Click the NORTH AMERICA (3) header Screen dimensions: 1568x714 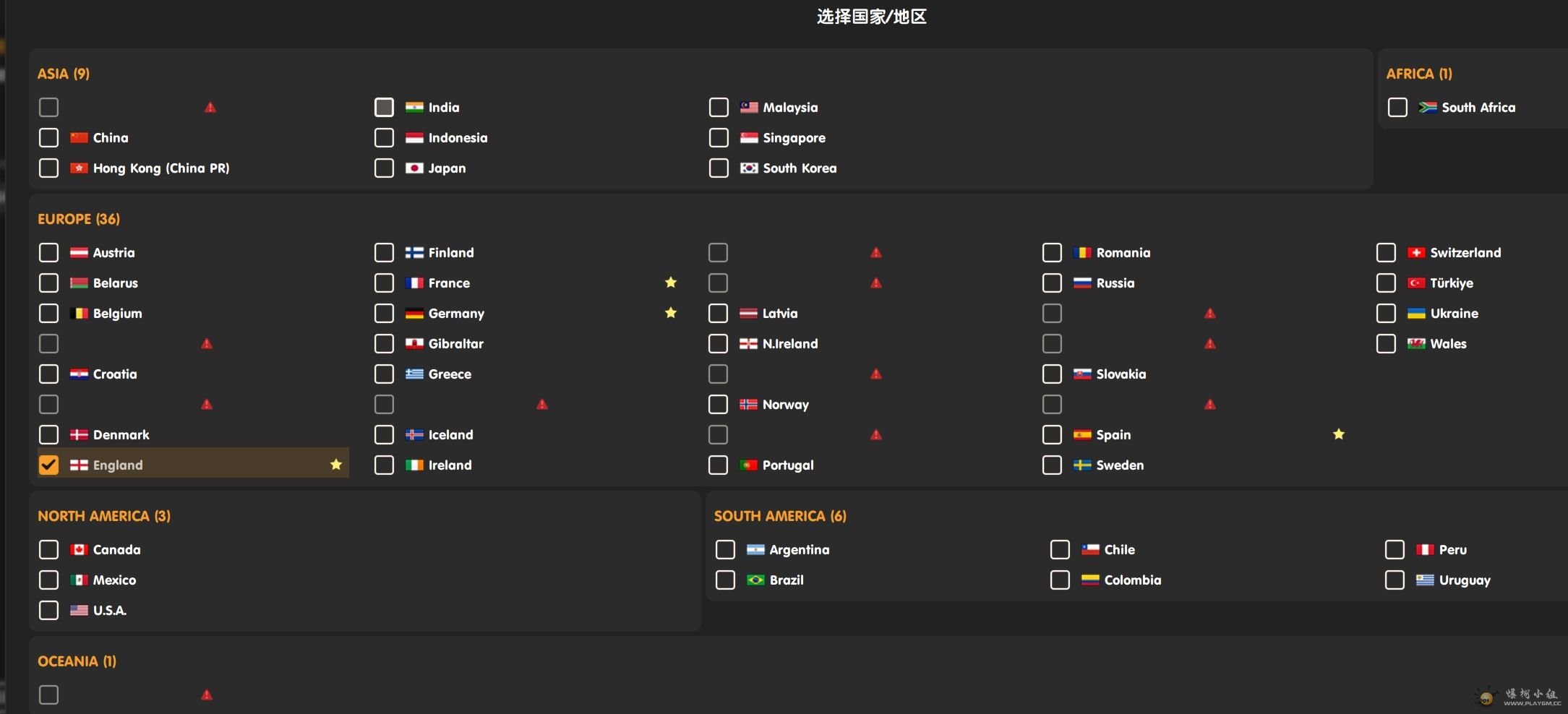pyautogui.click(x=104, y=516)
